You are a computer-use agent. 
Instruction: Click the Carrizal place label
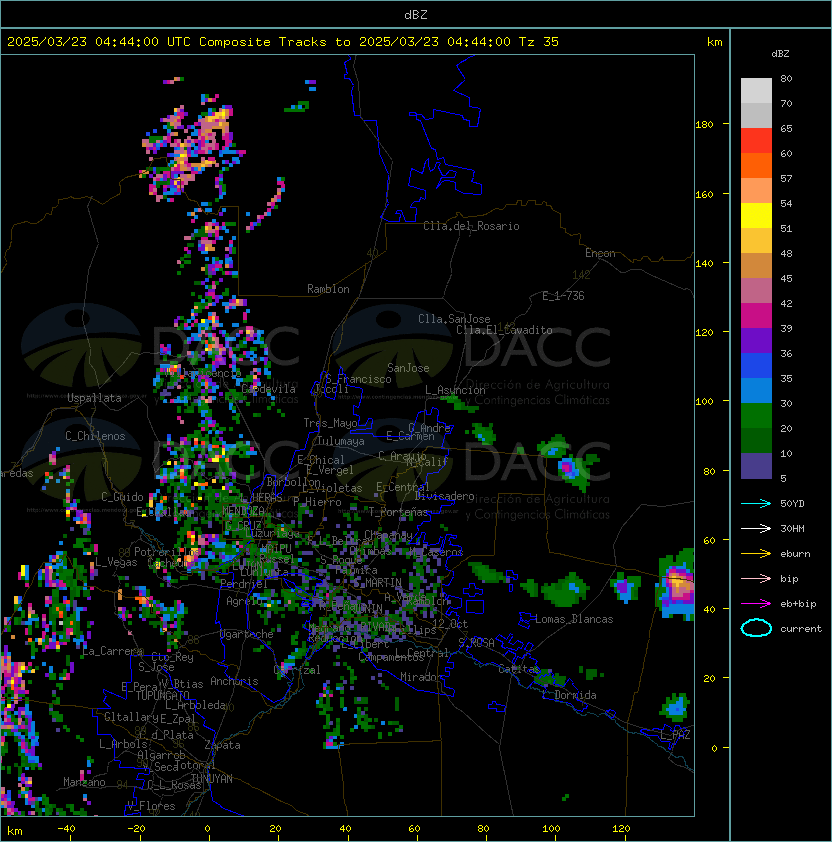click(297, 670)
